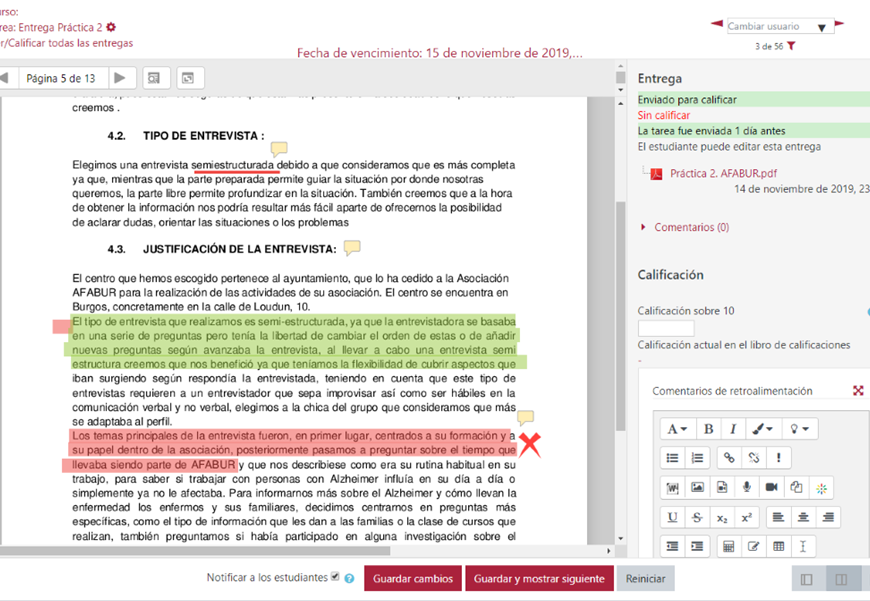
Task: Click the Reiniciar button
Action: coord(645,579)
